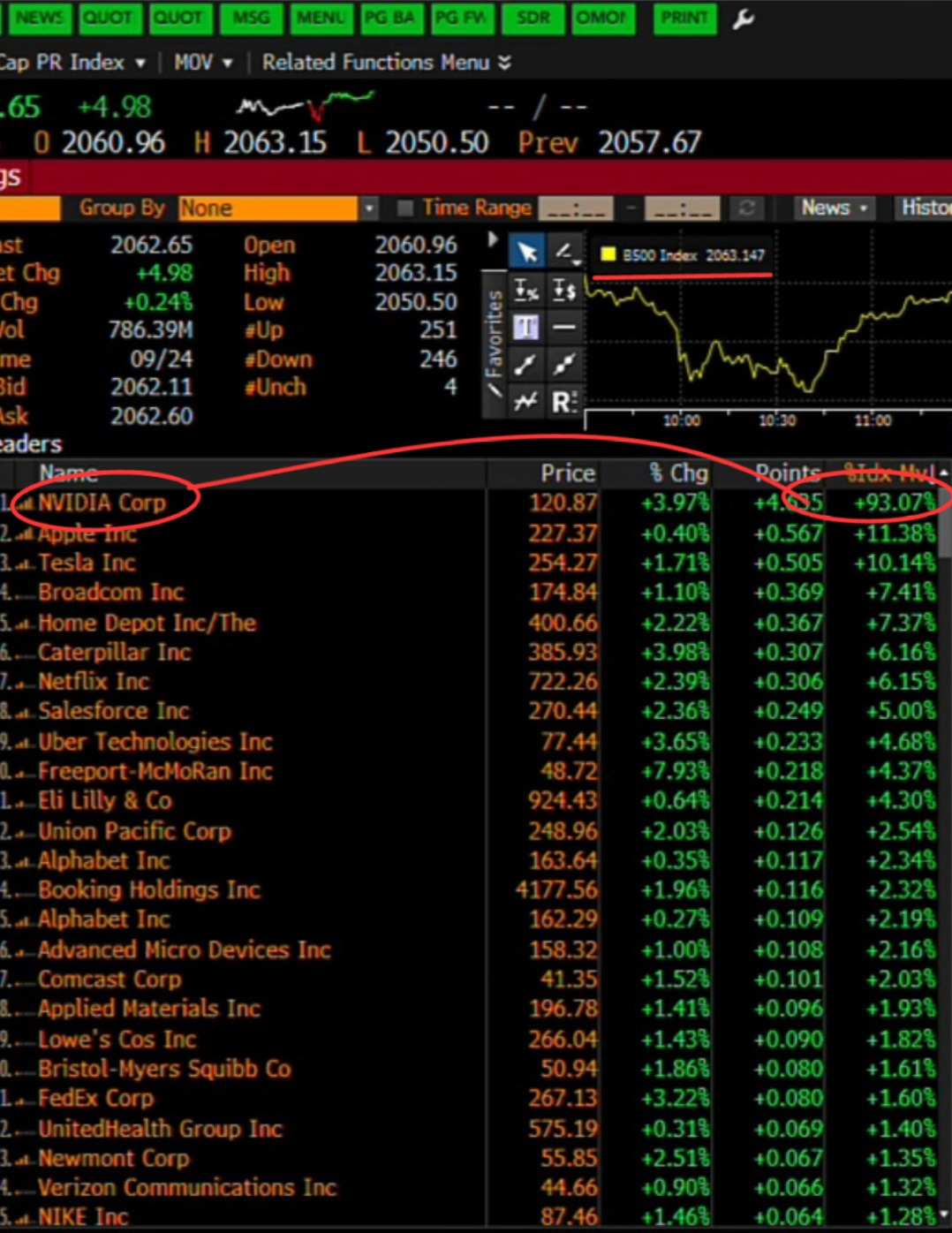Activate the percent change measure tool

pos(527,290)
